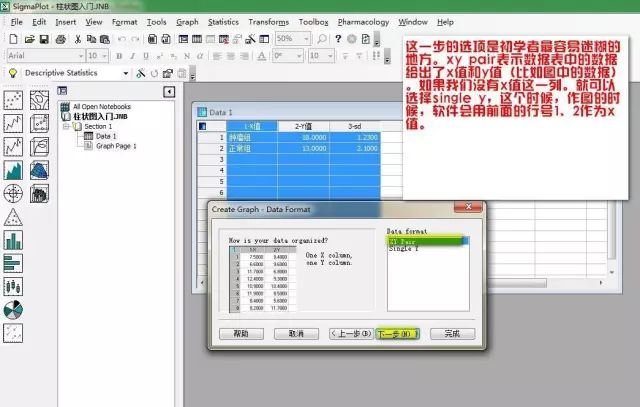
Task: Open the rotation angle 0° dropdown
Action: pos(299,56)
